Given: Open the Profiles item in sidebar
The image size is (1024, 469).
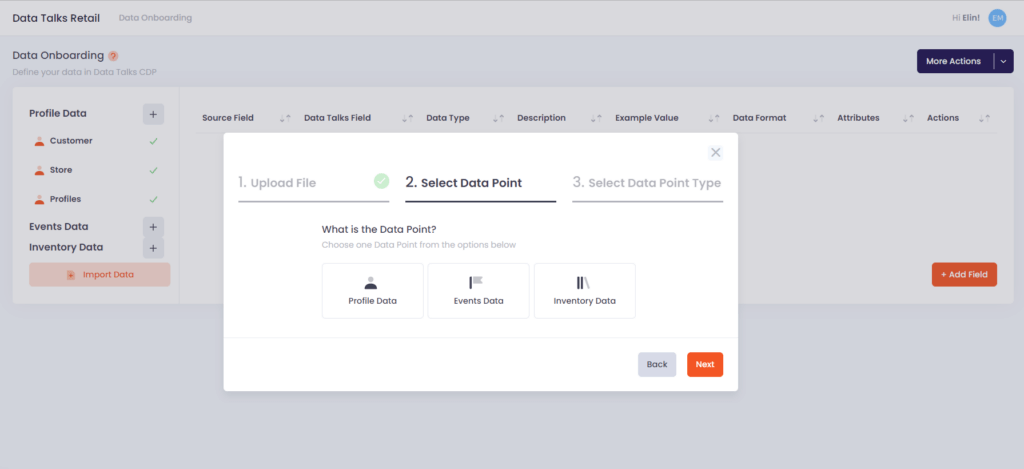Looking at the screenshot, I should click(65, 199).
